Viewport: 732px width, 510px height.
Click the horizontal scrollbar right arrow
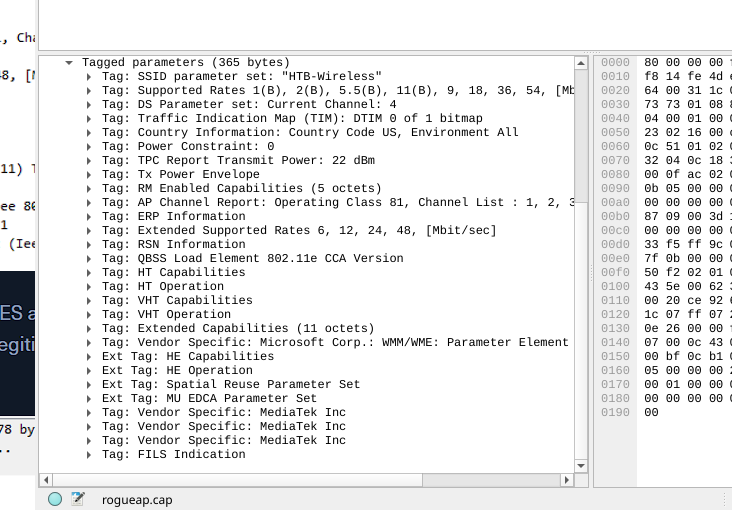(567, 480)
